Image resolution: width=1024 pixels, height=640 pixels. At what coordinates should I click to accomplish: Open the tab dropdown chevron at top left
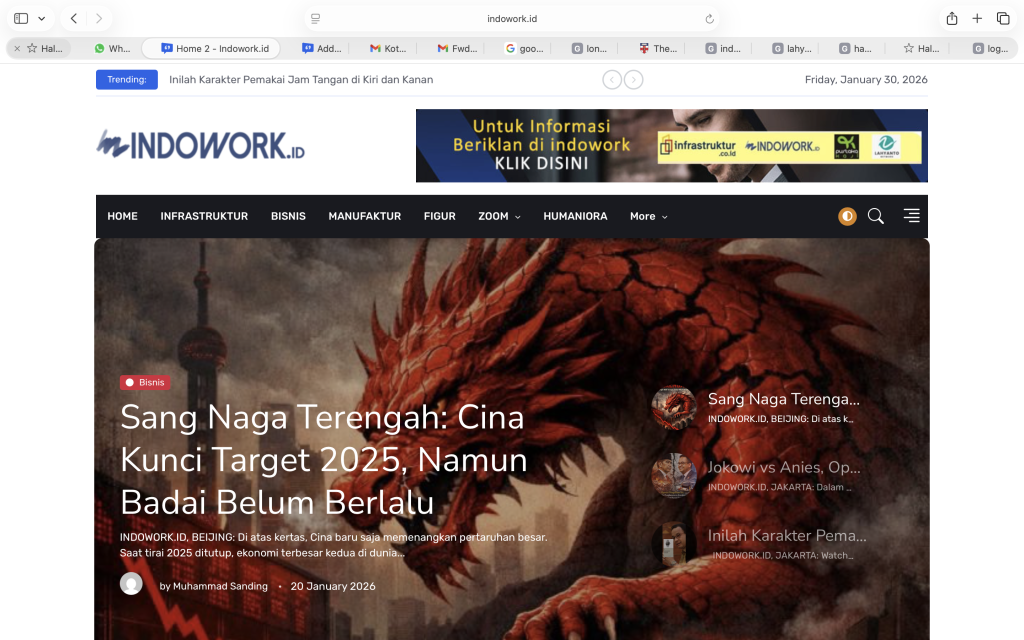coord(41,17)
